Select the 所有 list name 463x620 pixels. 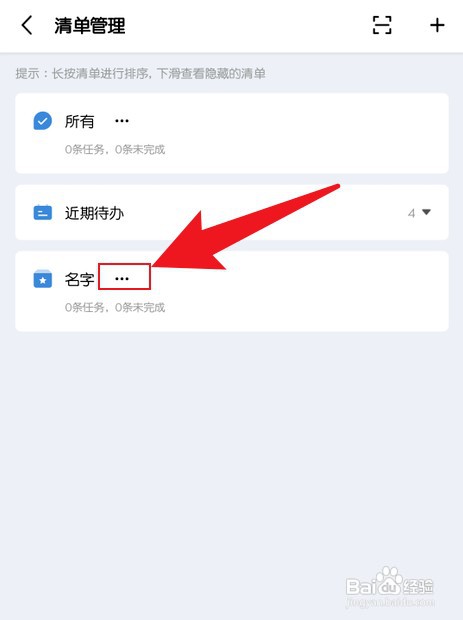[79, 121]
